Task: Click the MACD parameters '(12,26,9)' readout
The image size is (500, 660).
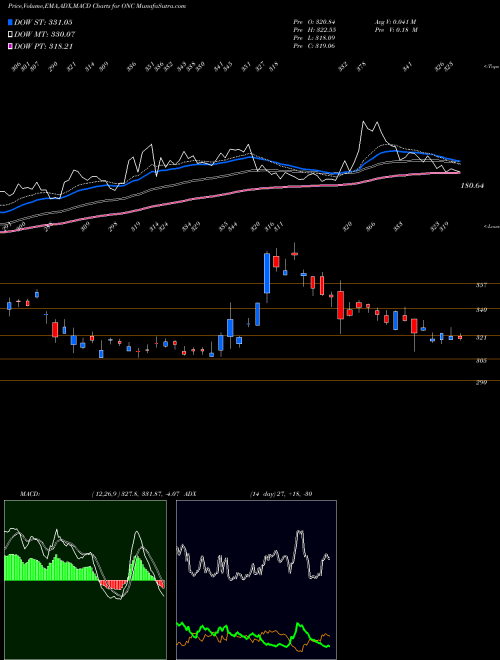Action: click(x=106, y=493)
